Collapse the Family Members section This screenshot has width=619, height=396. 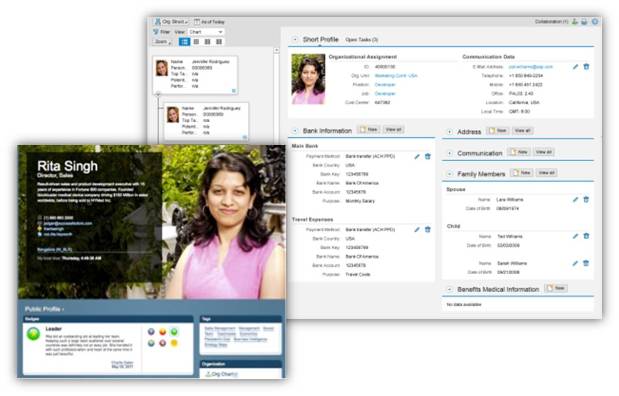[449, 174]
